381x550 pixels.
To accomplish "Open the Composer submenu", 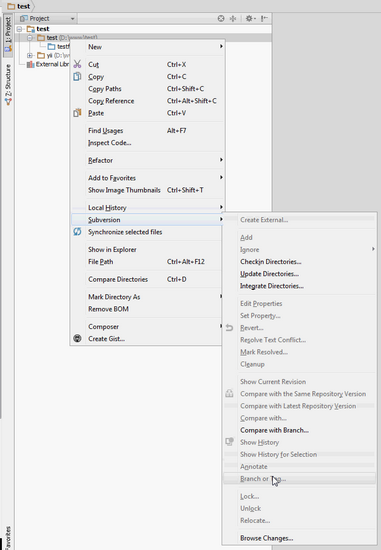I will click(103, 327).
